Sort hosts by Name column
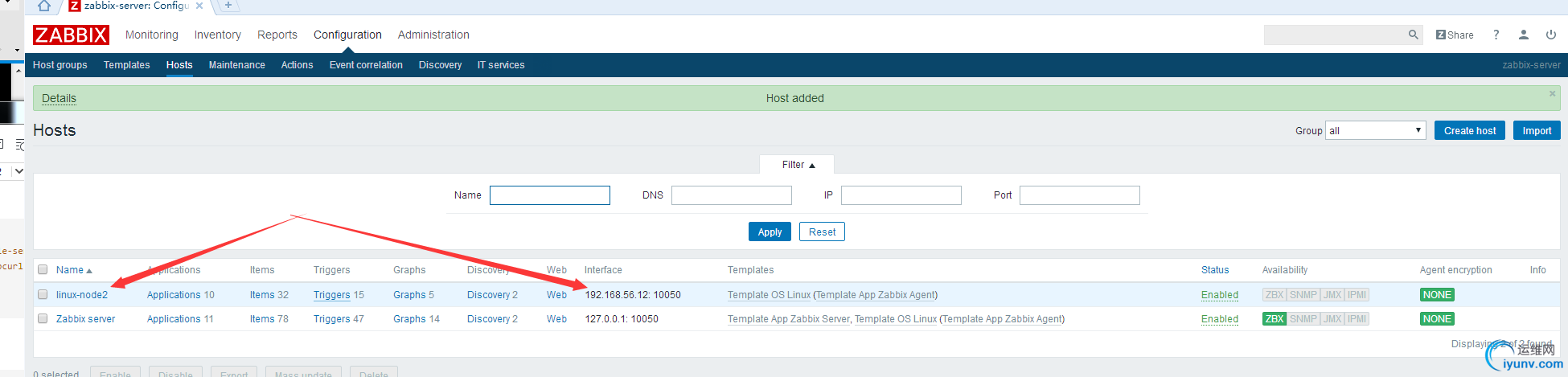This screenshot has width=1568, height=377. tap(74, 270)
